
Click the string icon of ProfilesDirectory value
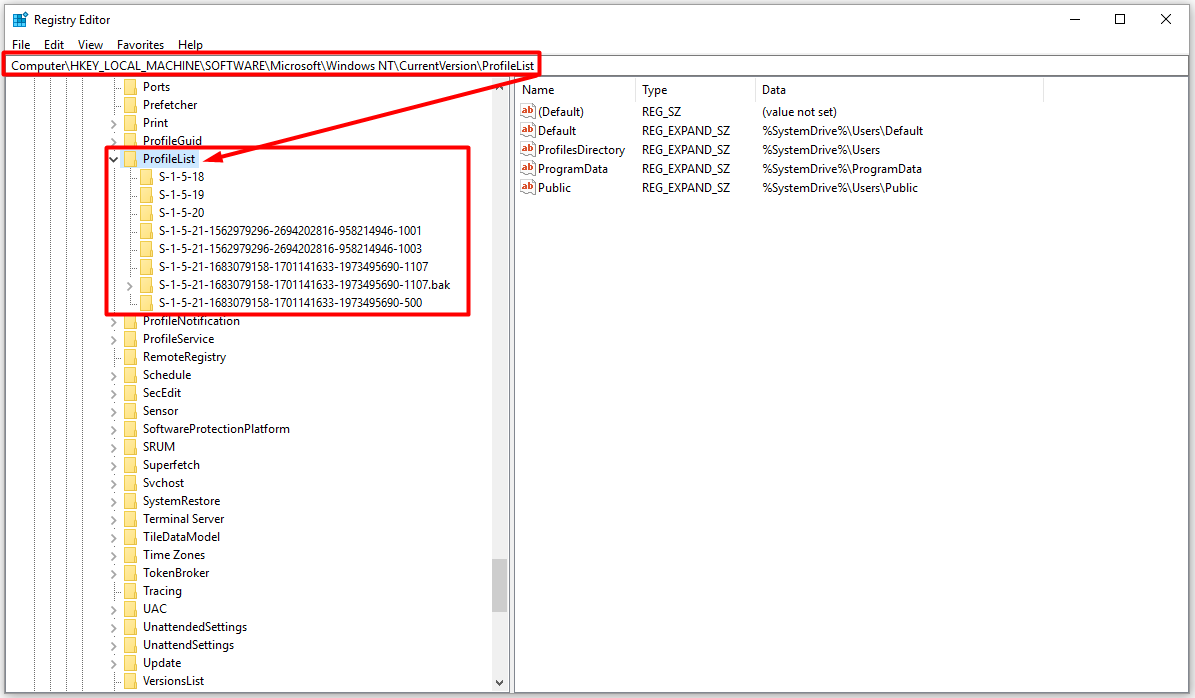coord(527,149)
